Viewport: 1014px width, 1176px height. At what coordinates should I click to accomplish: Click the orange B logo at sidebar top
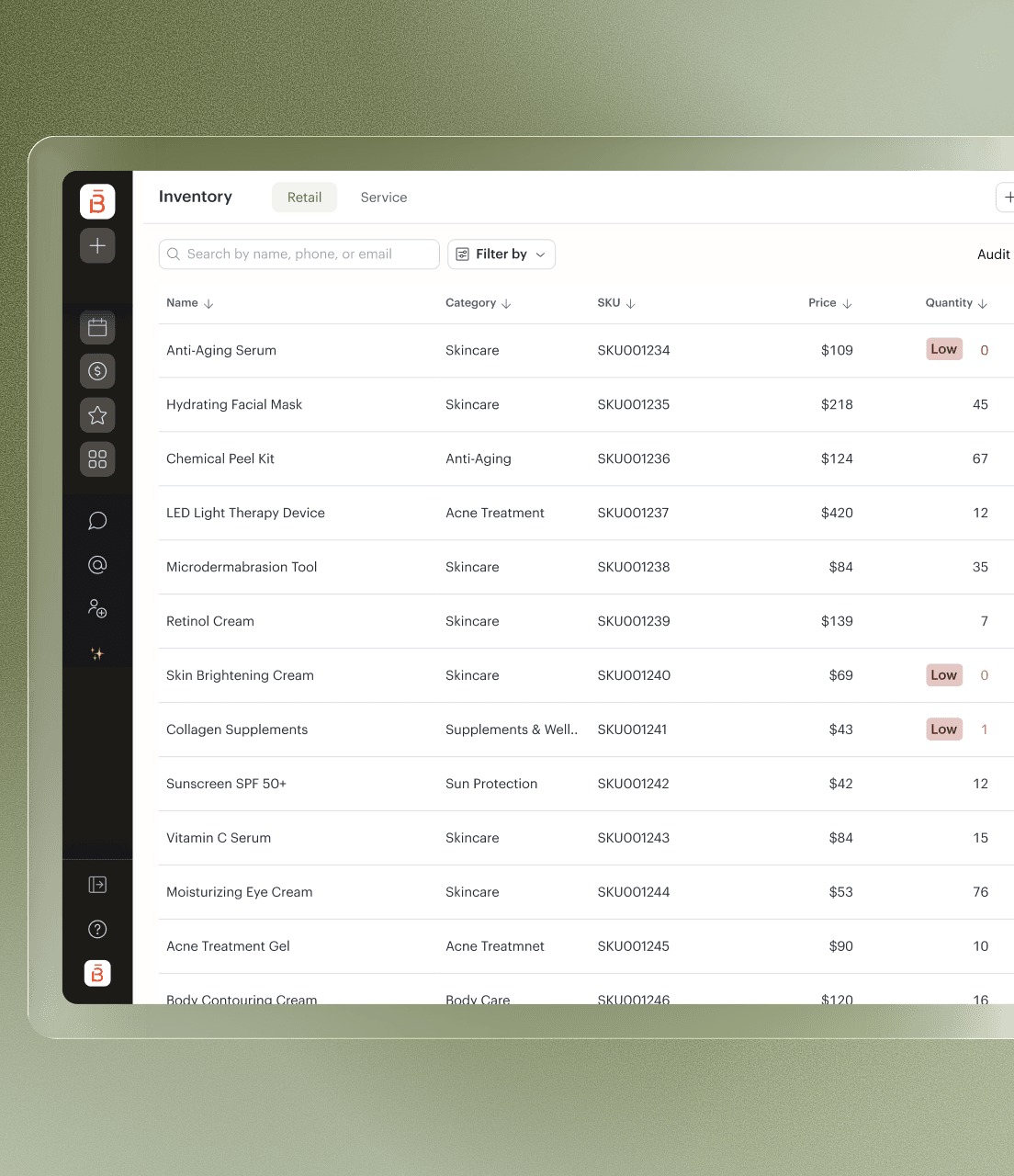click(x=97, y=202)
